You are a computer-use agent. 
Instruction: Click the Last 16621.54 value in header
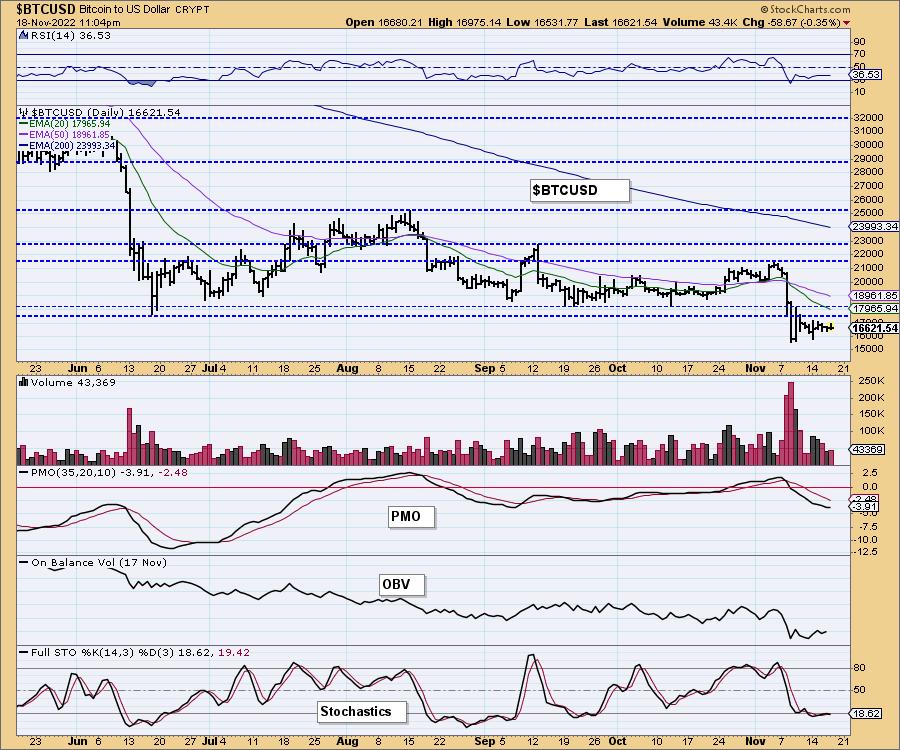click(x=620, y=22)
